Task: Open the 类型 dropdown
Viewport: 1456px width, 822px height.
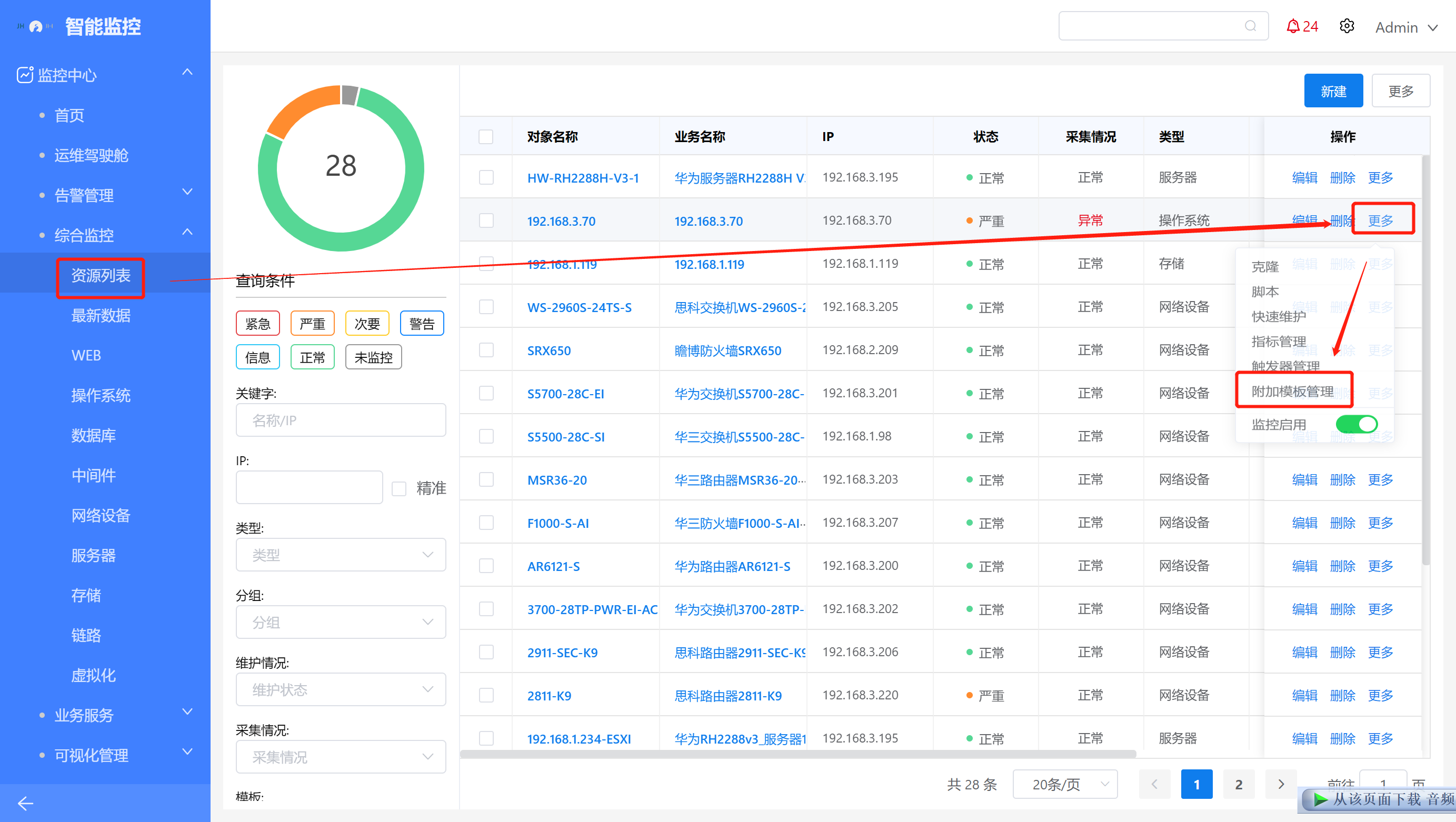Action: pyautogui.click(x=341, y=555)
